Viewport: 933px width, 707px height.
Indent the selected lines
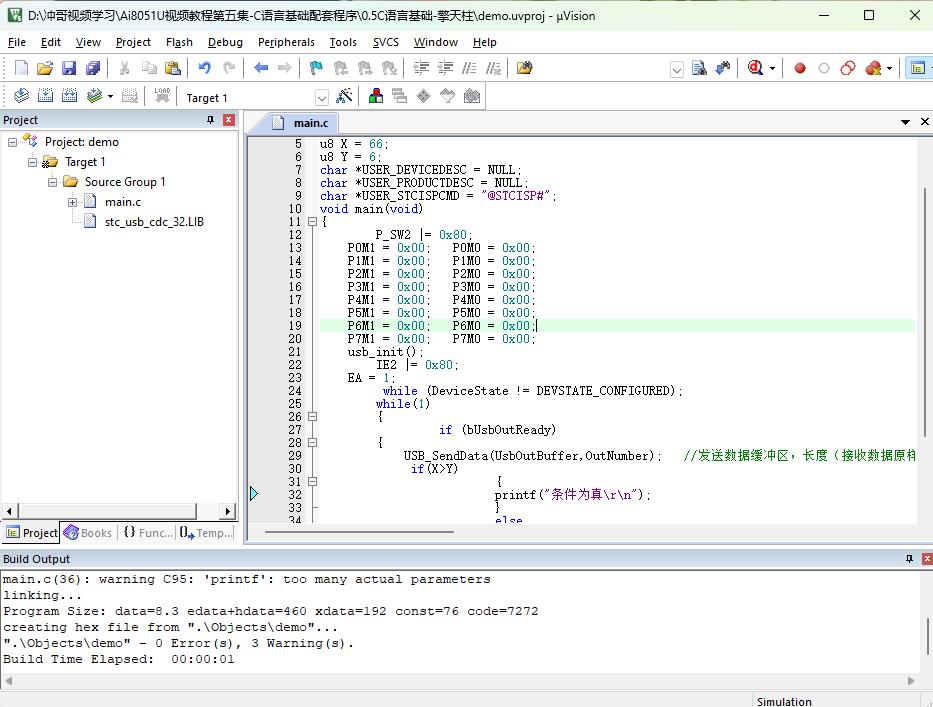coord(421,68)
